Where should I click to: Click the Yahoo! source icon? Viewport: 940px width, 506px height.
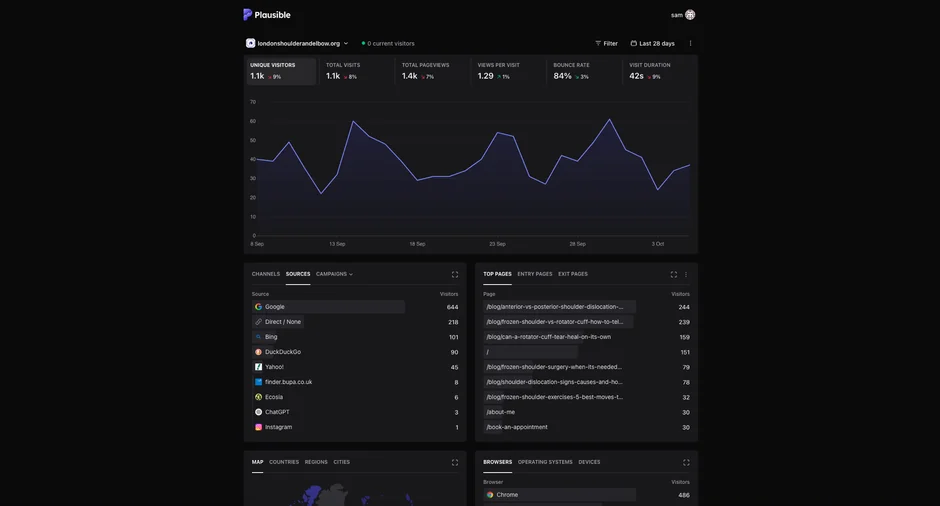pos(258,367)
